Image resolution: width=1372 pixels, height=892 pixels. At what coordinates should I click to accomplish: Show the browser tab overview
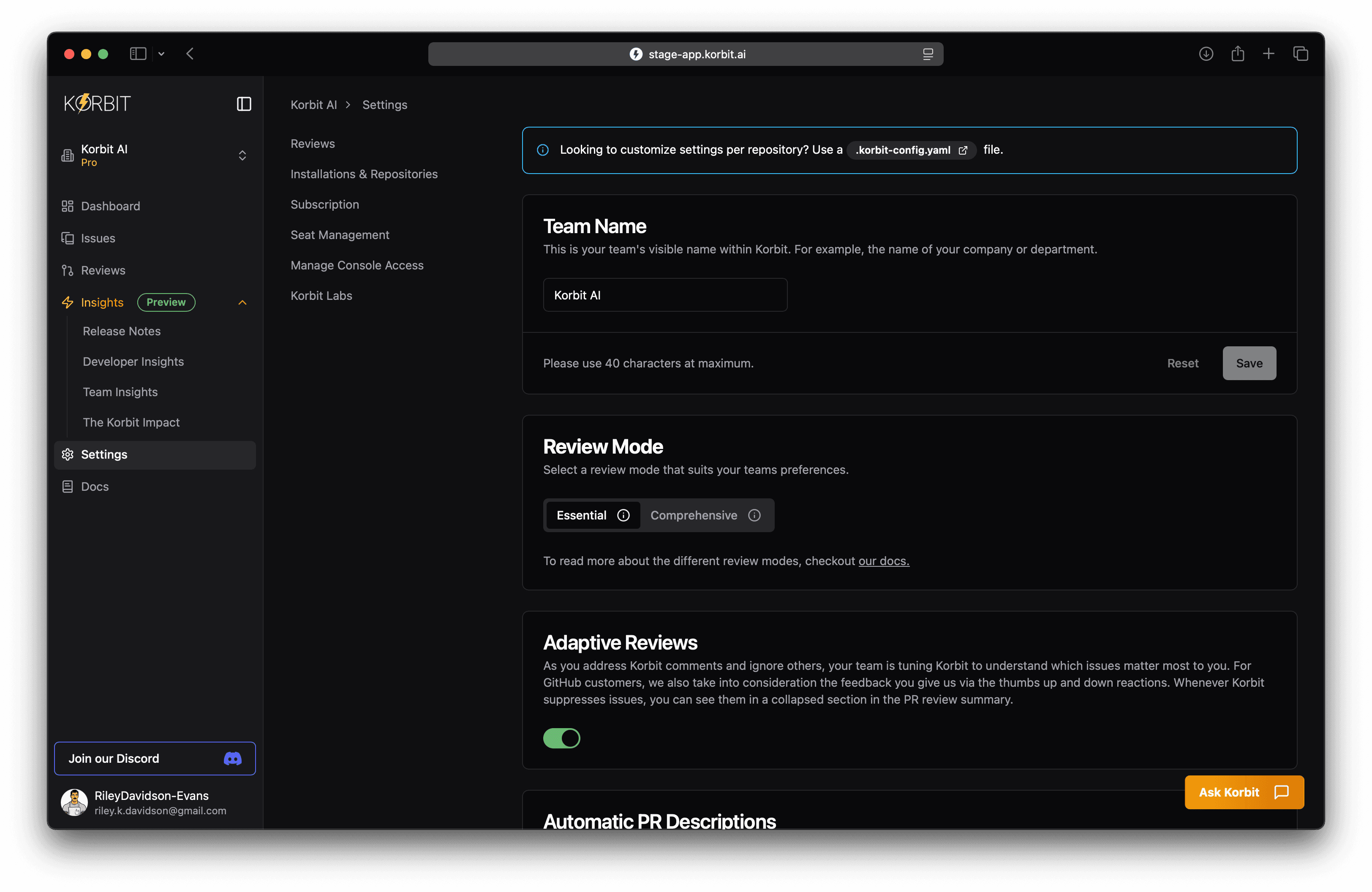tap(1300, 54)
